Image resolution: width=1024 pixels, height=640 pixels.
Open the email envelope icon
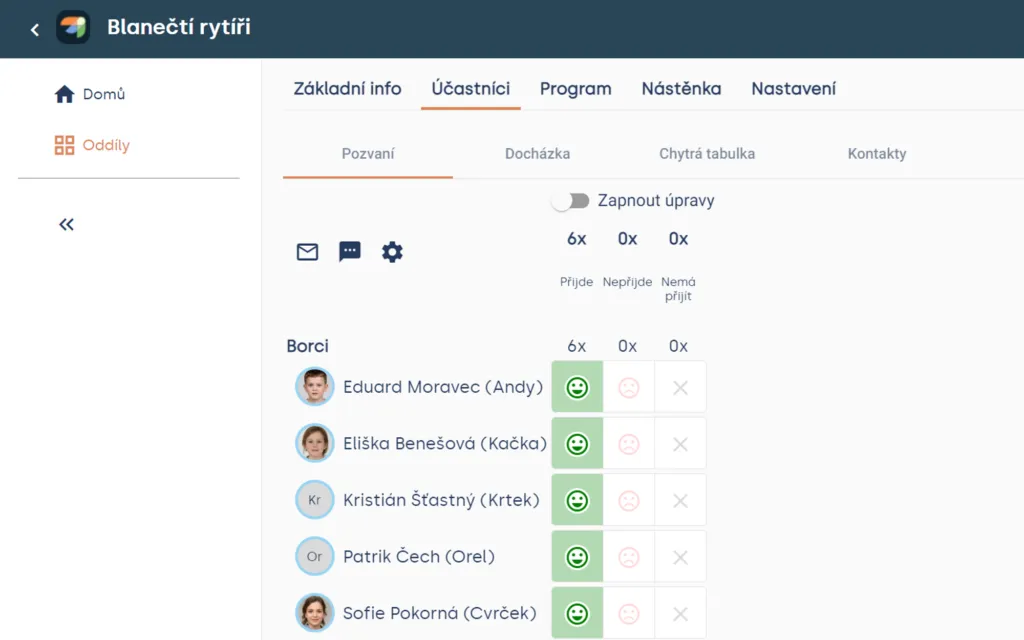coord(307,251)
